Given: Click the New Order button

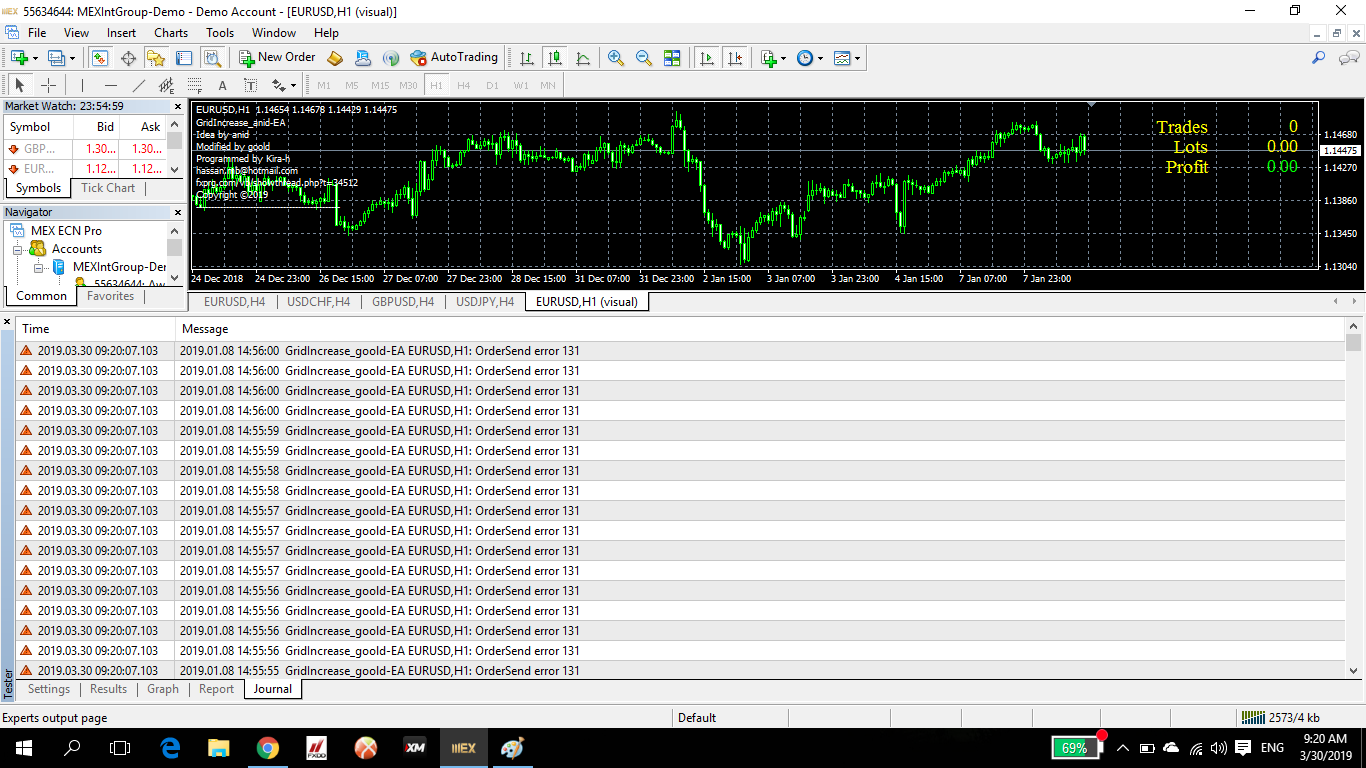Looking at the screenshot, I should [x=277, y=58].
